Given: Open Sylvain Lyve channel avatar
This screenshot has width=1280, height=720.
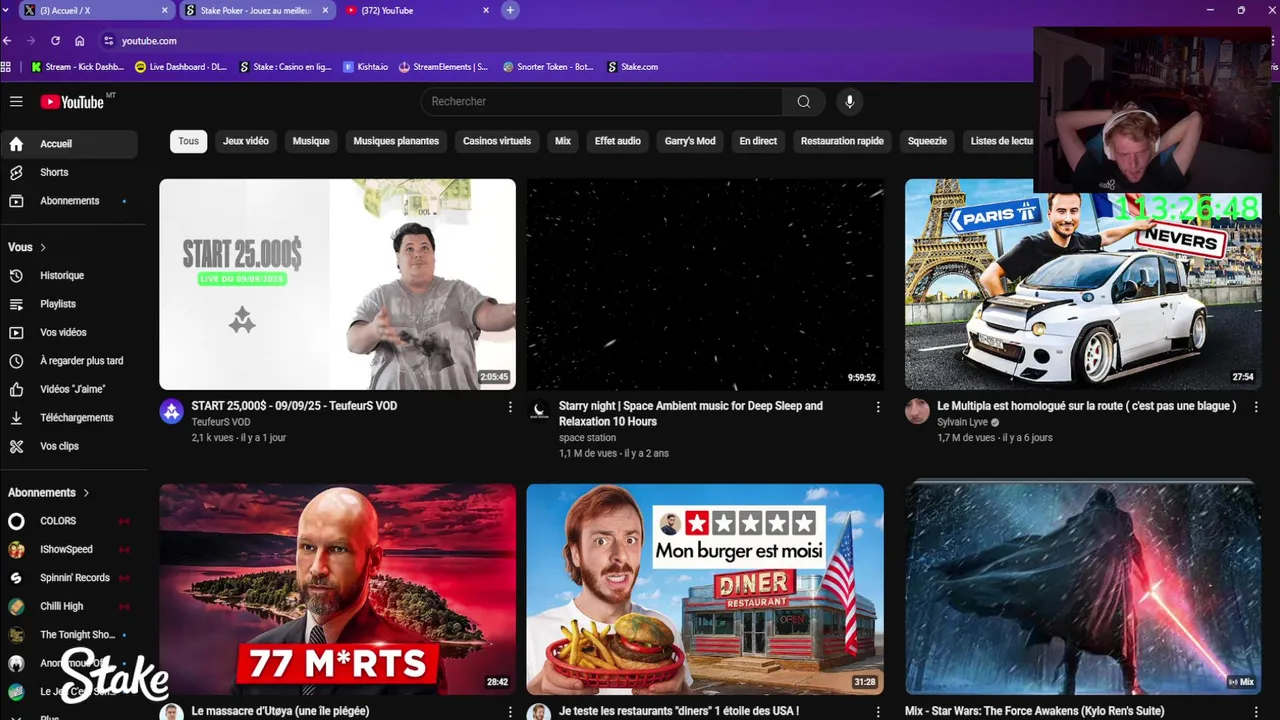Looking at the screenshot, I should coord(917,411).
